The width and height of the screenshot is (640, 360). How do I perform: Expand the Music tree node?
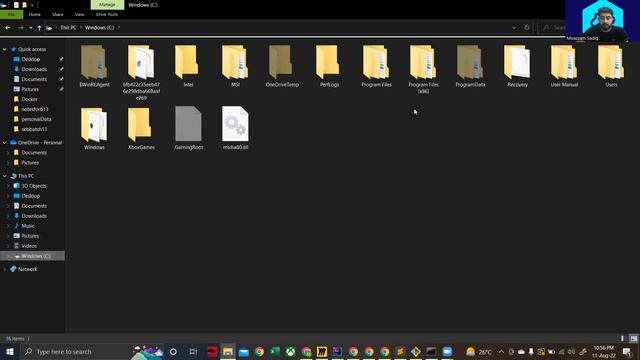pos(8,226)
